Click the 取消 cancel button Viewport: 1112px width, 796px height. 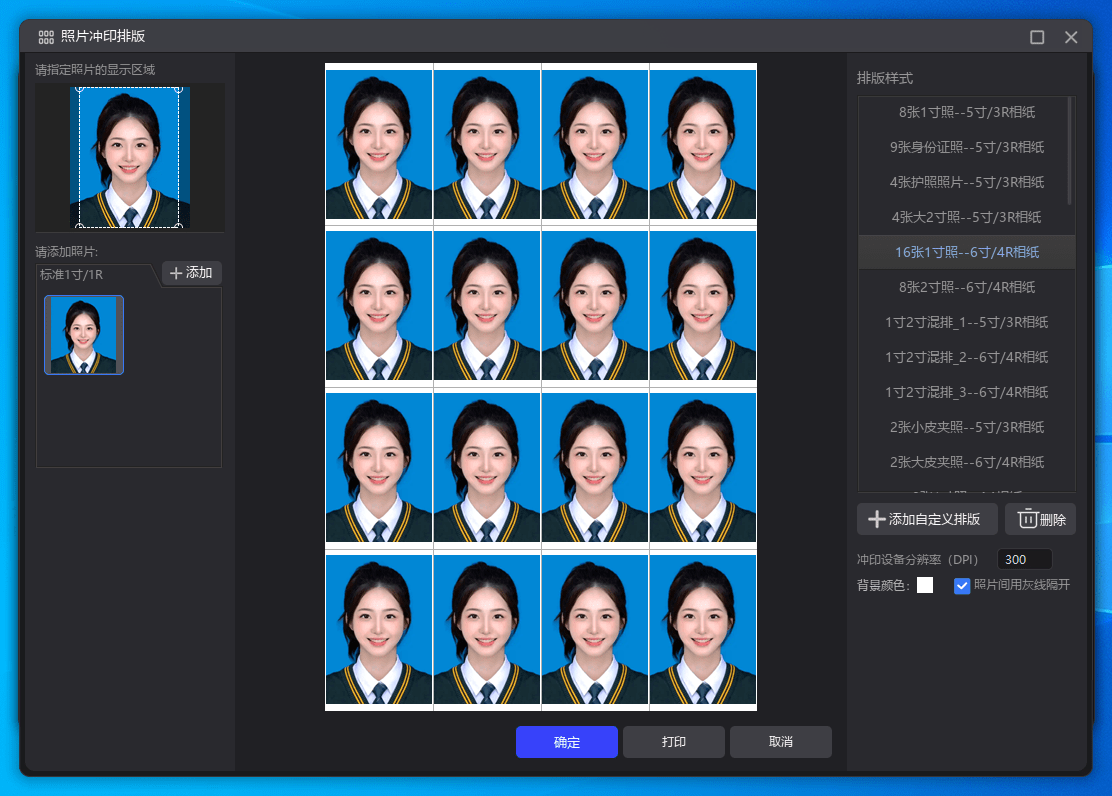coord(780,741)
